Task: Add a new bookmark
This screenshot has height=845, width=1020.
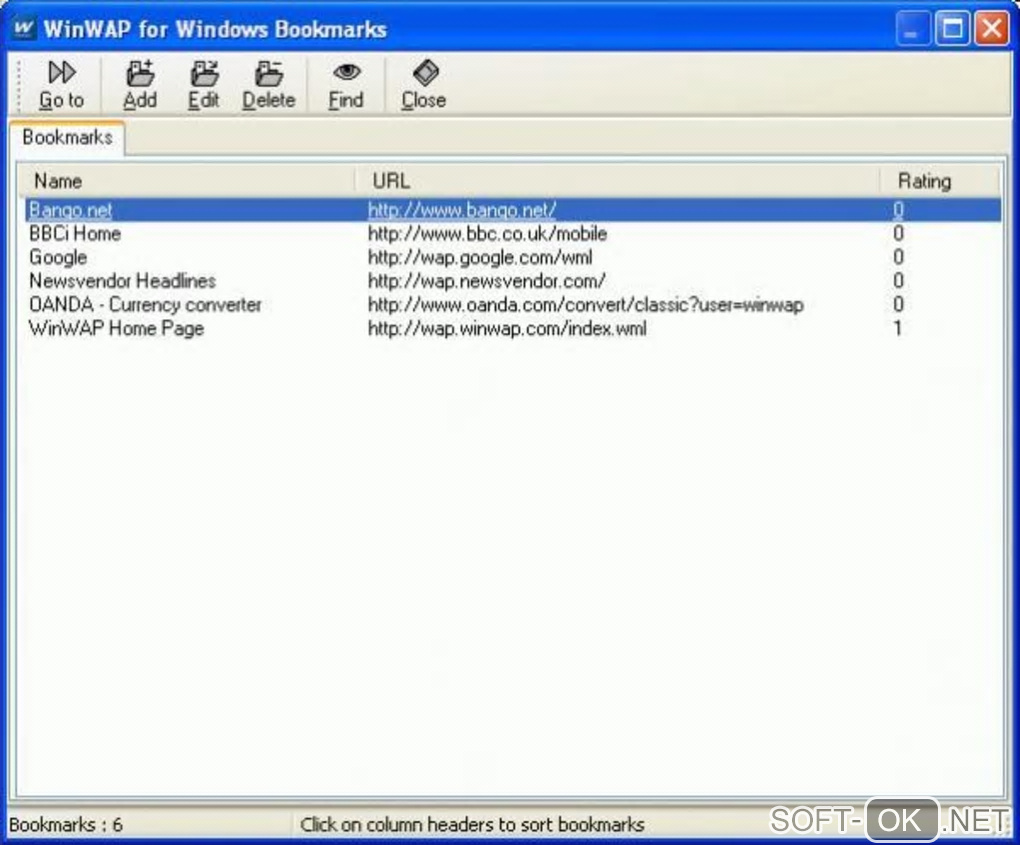Action: tap(140, 85)
